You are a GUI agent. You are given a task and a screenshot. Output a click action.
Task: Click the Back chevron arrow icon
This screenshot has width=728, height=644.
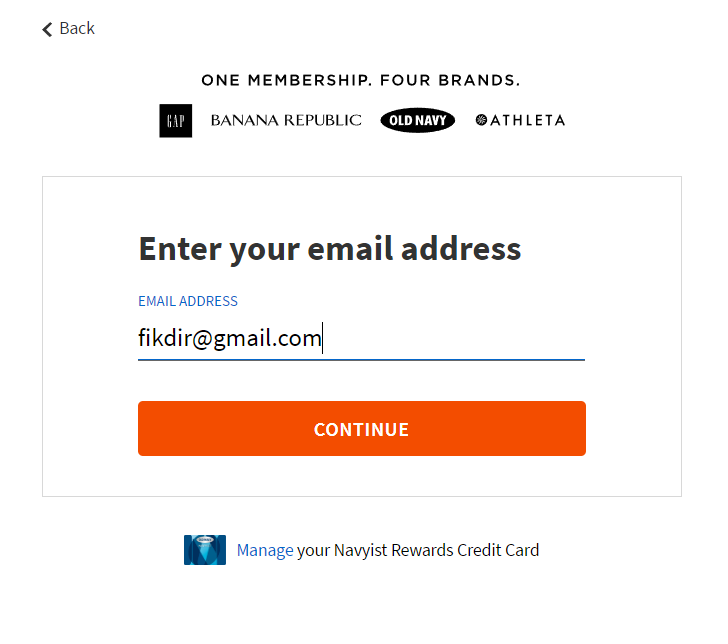tap(47, 30)
